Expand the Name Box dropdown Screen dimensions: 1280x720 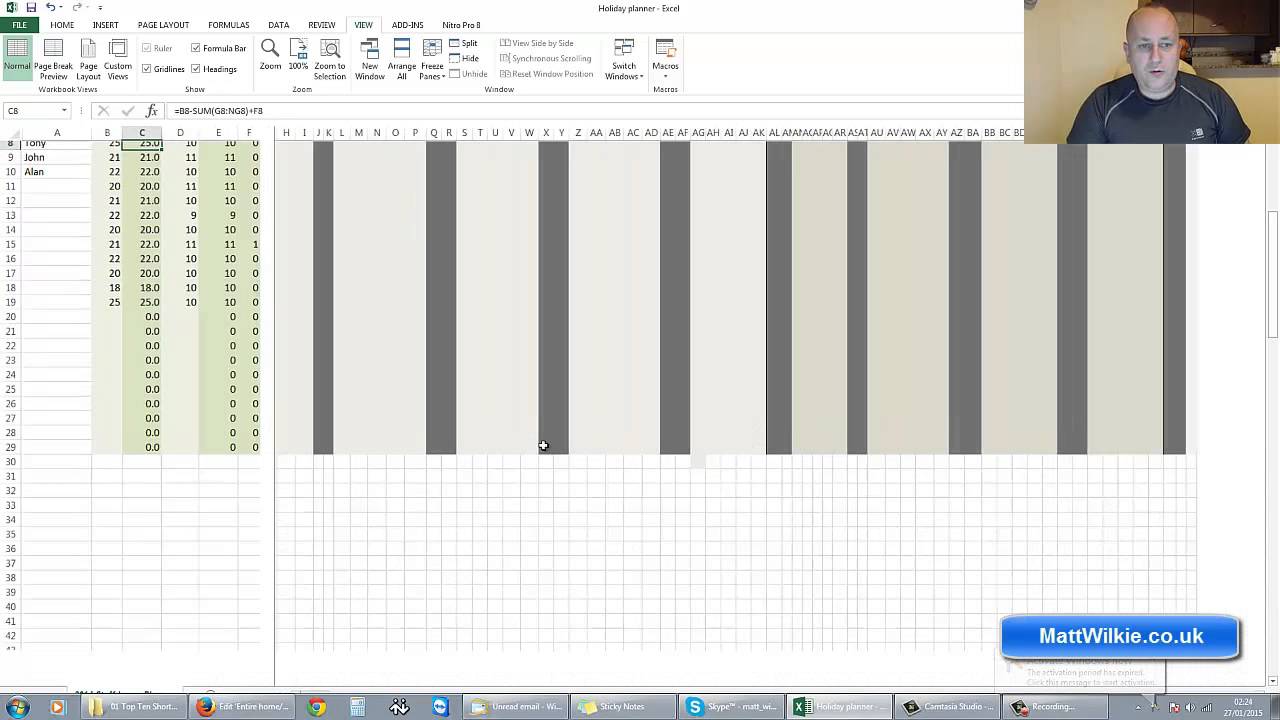(x=64, y=111)
